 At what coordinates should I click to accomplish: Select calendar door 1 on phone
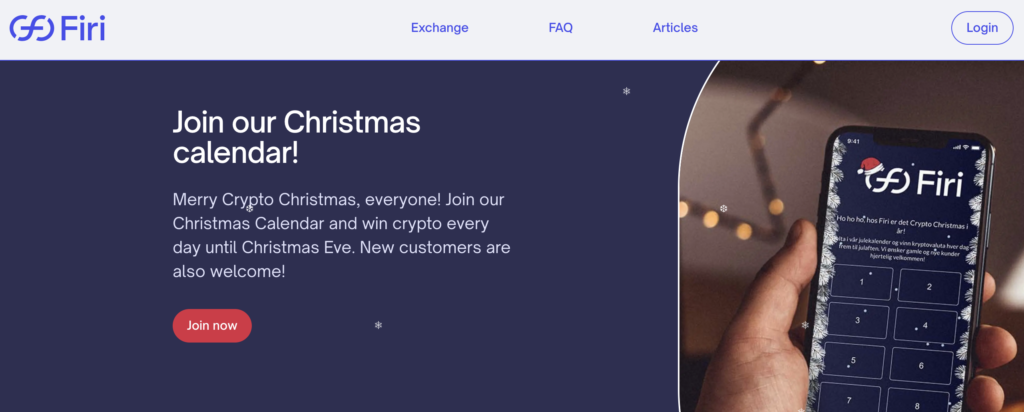[862, 282]
